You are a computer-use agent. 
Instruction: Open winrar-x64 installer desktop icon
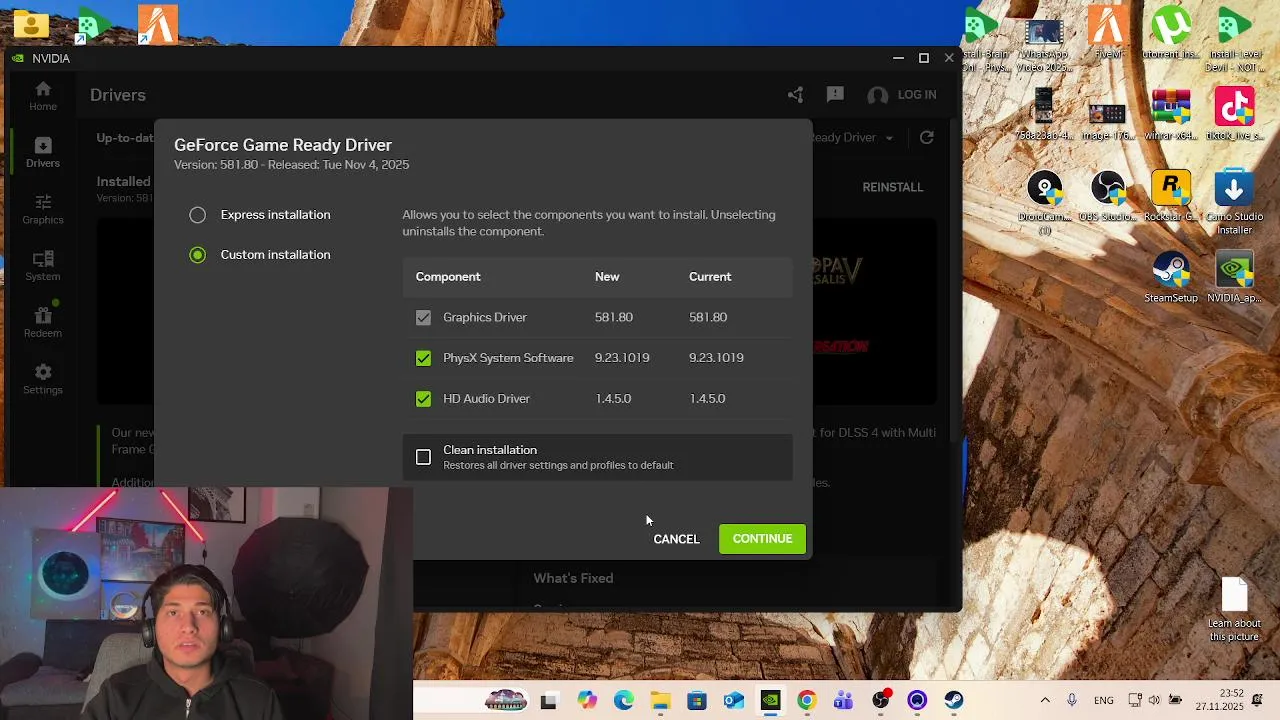point(1170,115)
